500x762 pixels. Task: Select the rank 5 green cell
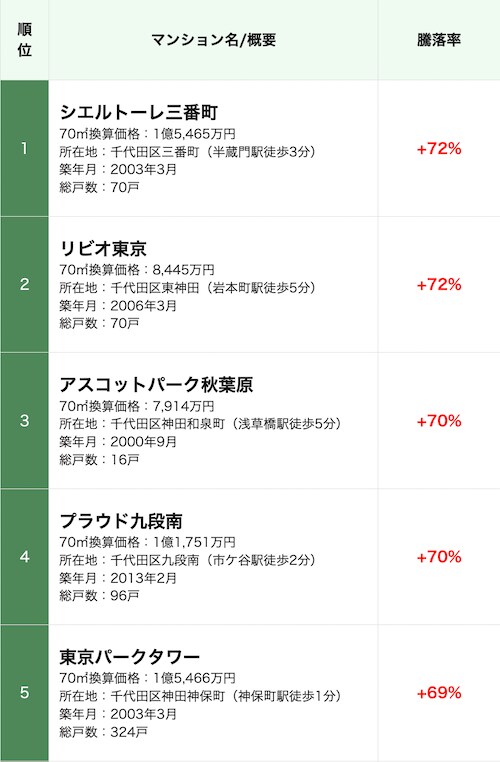(24, 693)
